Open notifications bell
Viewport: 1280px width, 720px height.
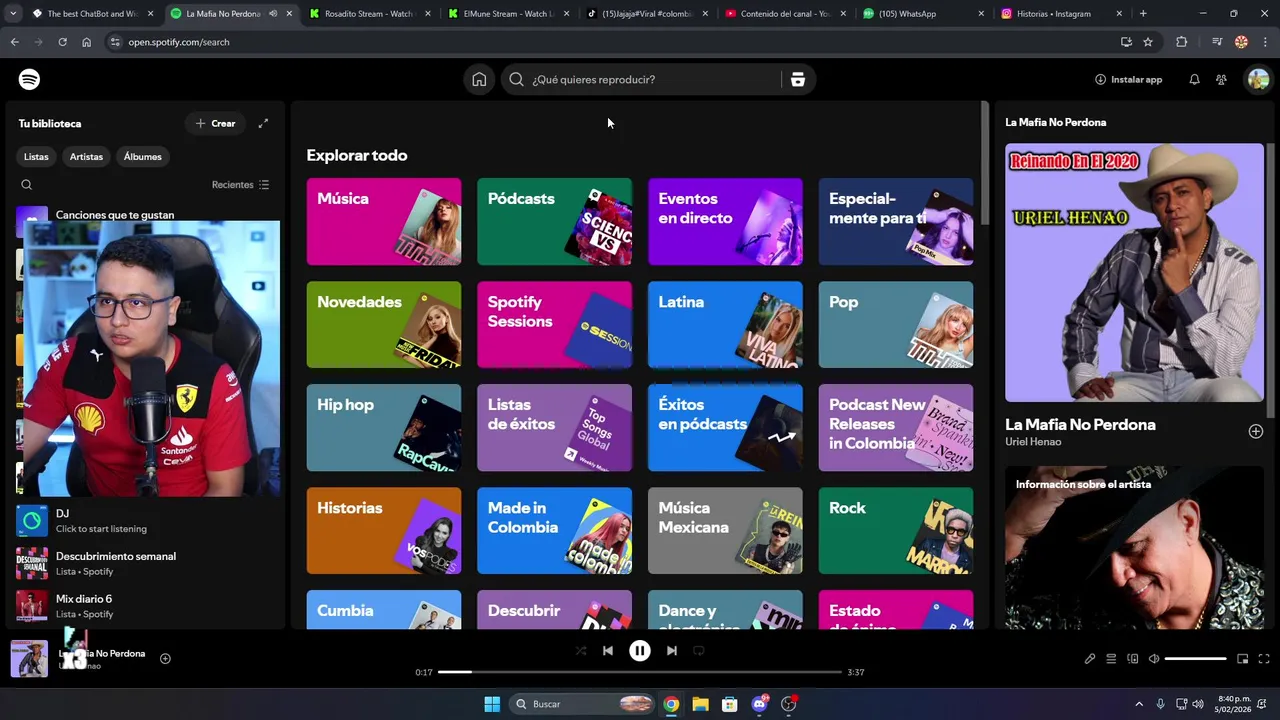[x=1194, y=79]
